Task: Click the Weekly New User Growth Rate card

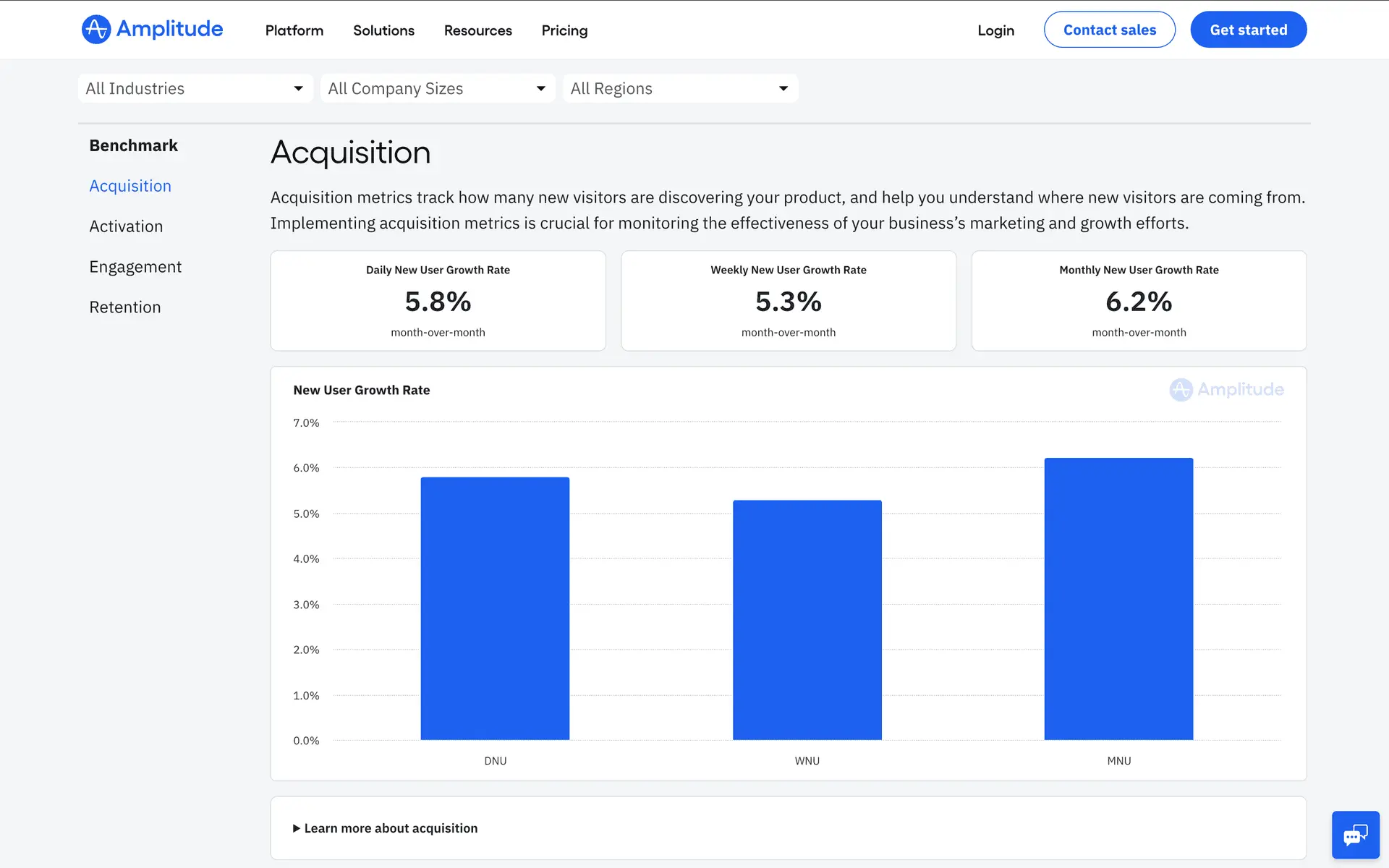Action: click(x=789, y=301)
